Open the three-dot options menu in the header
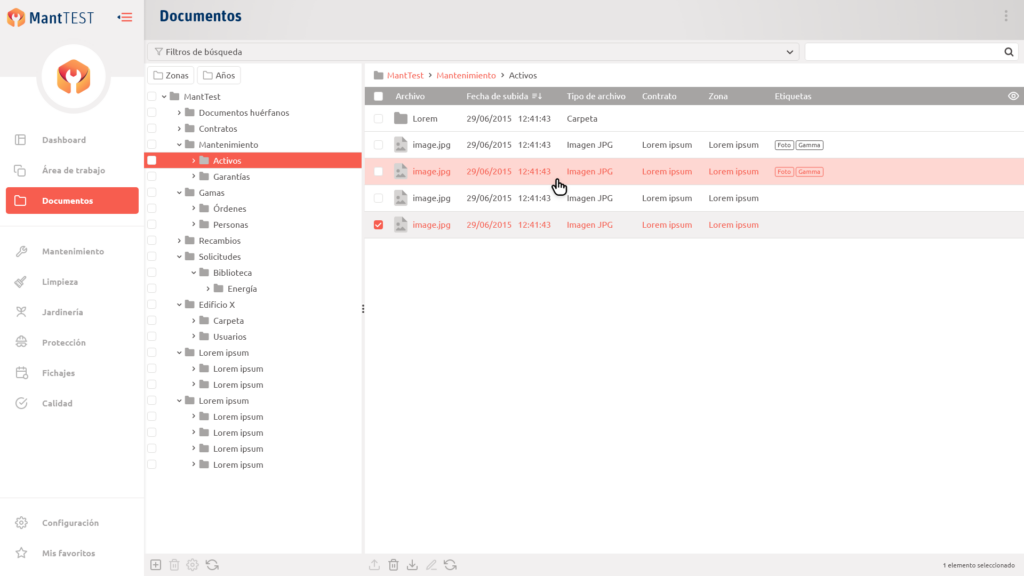Image resolution: width=1024 pixels, height=576 pixels. click(x=1006, y=16)
